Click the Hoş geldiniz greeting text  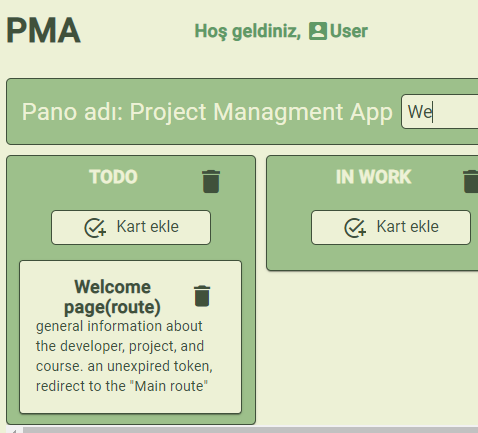pyautogui.click(x=247, y=32)
